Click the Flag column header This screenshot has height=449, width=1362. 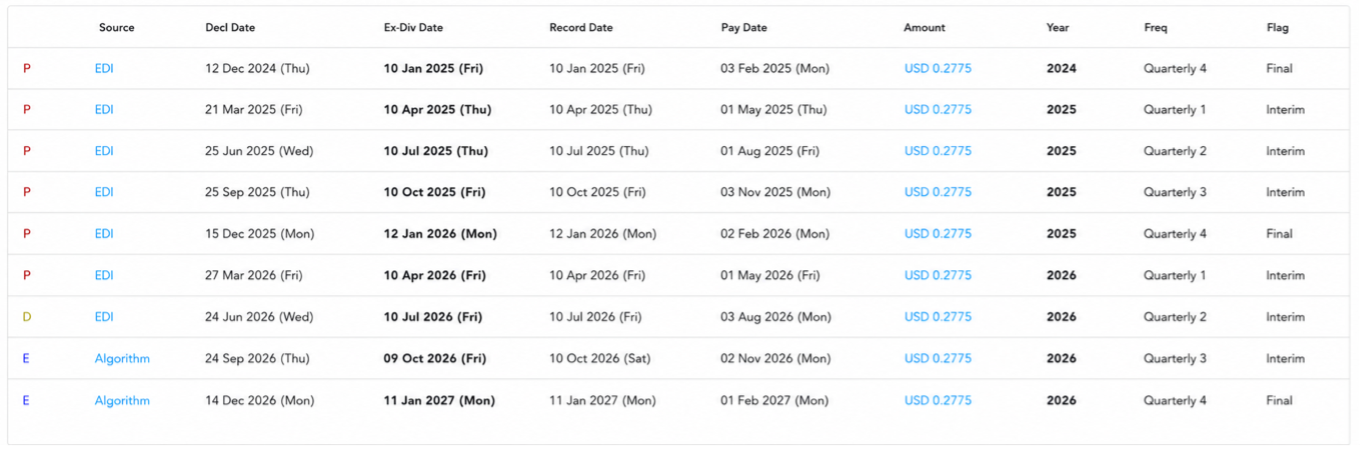click(x=1277, y=28)
